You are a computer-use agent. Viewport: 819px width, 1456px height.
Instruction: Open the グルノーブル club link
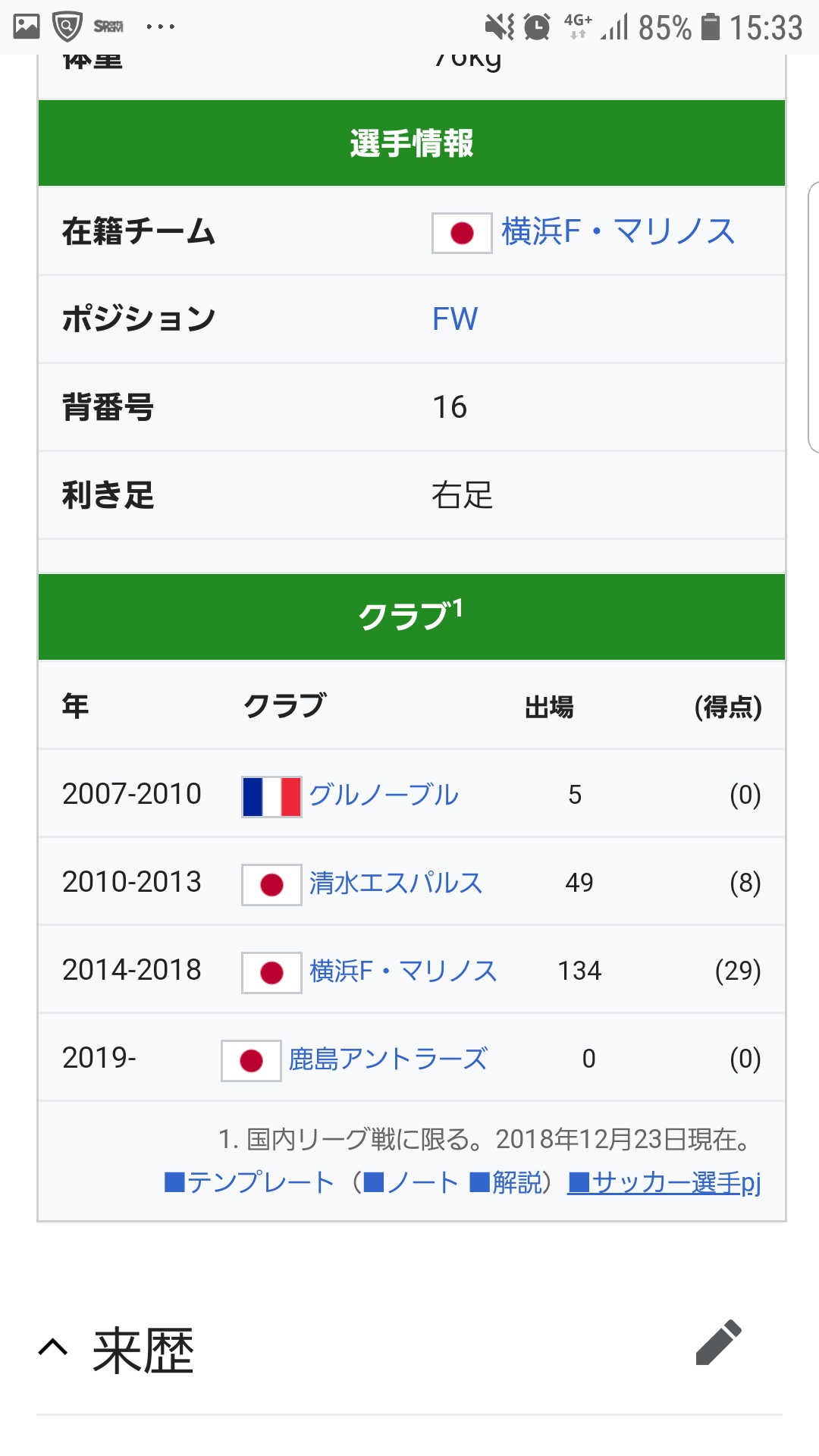pyautogui.click(x=384, y=795)
